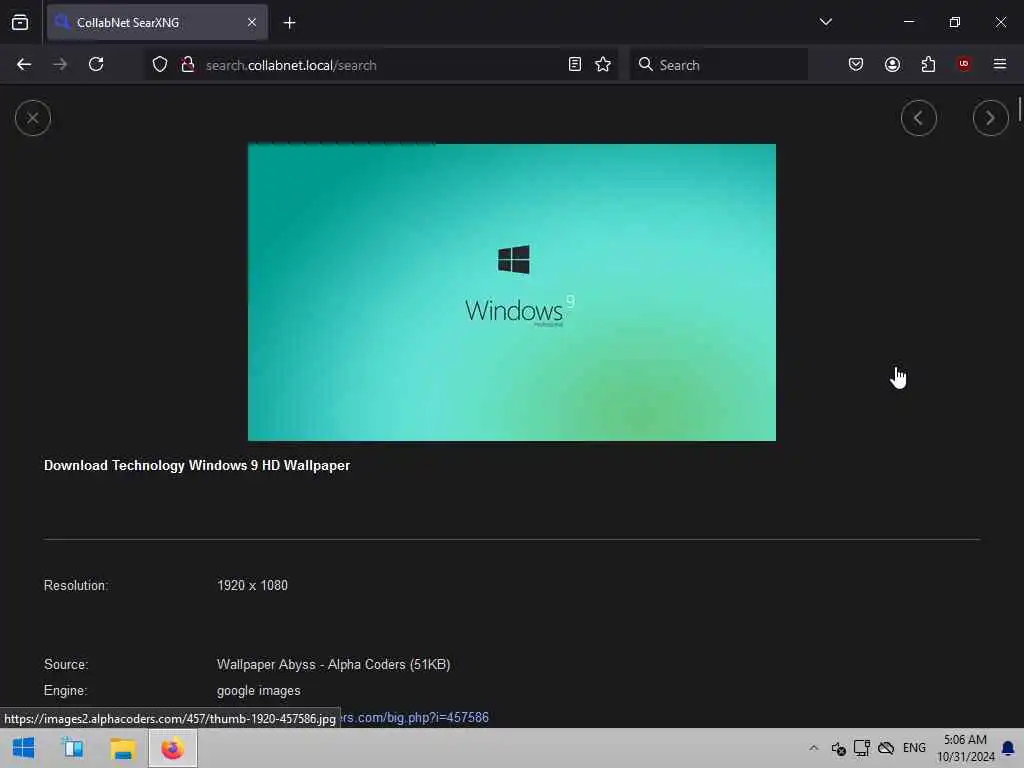Screen dimensions: 1024x768
Task: Switch to the CollabNet SearXNG tab
Action: point(157,23)
